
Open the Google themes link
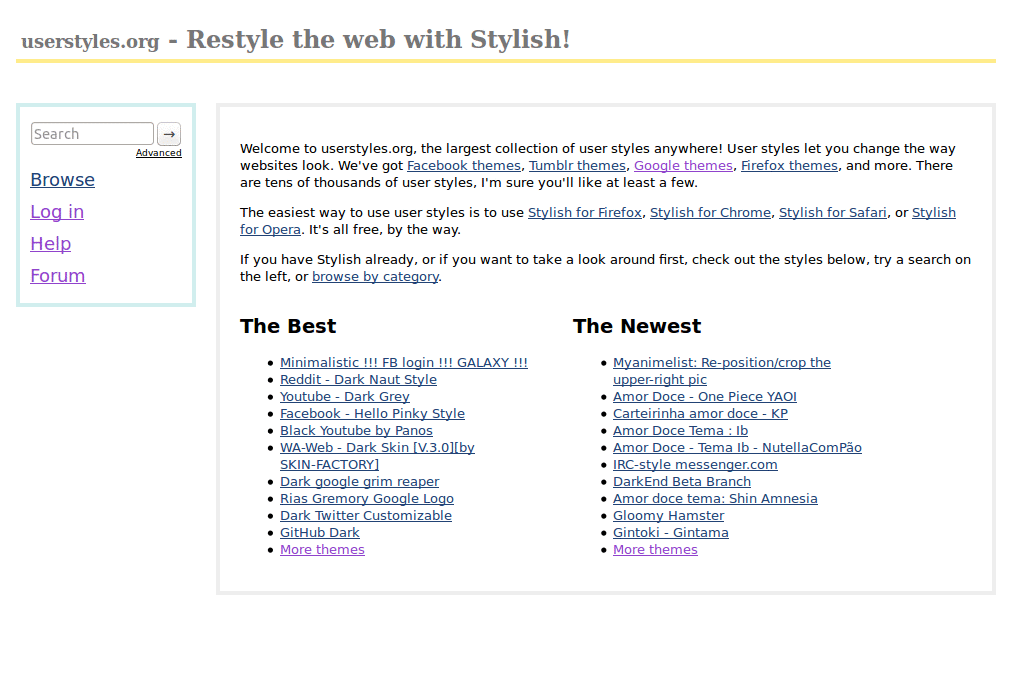[x=683, y=166]
